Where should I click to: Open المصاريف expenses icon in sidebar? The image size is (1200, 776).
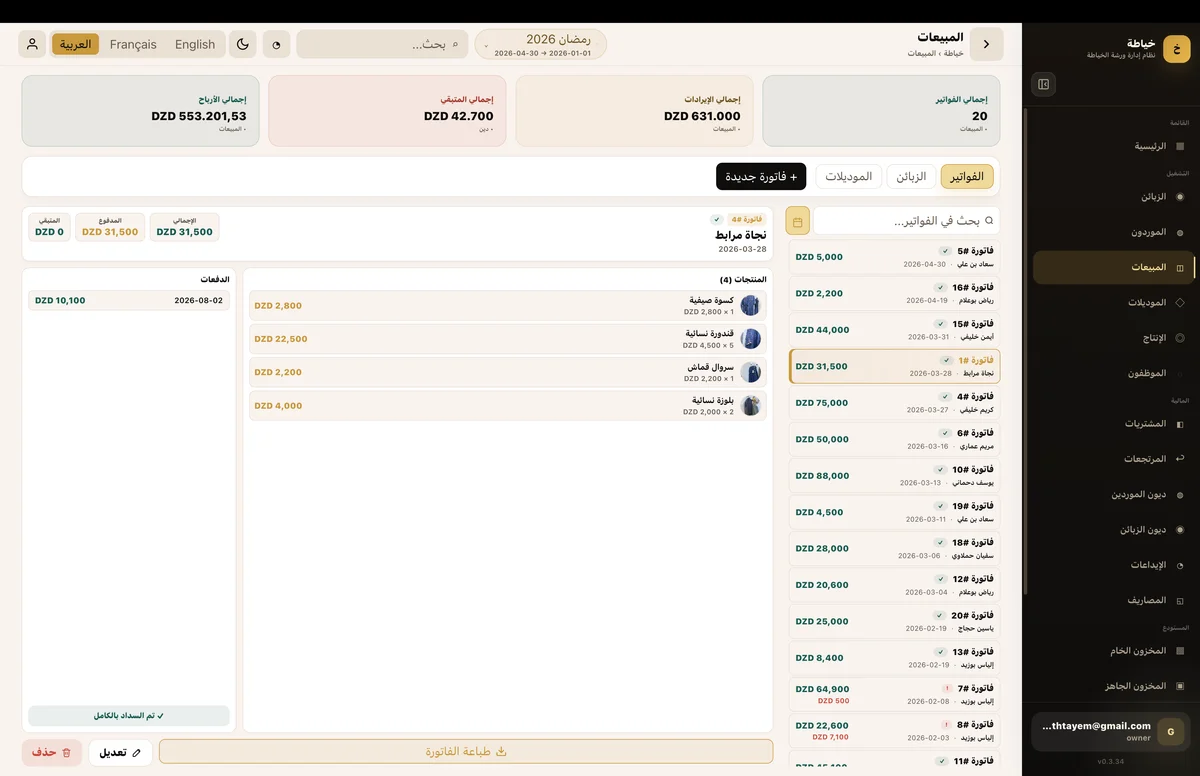pos(1180,601)
